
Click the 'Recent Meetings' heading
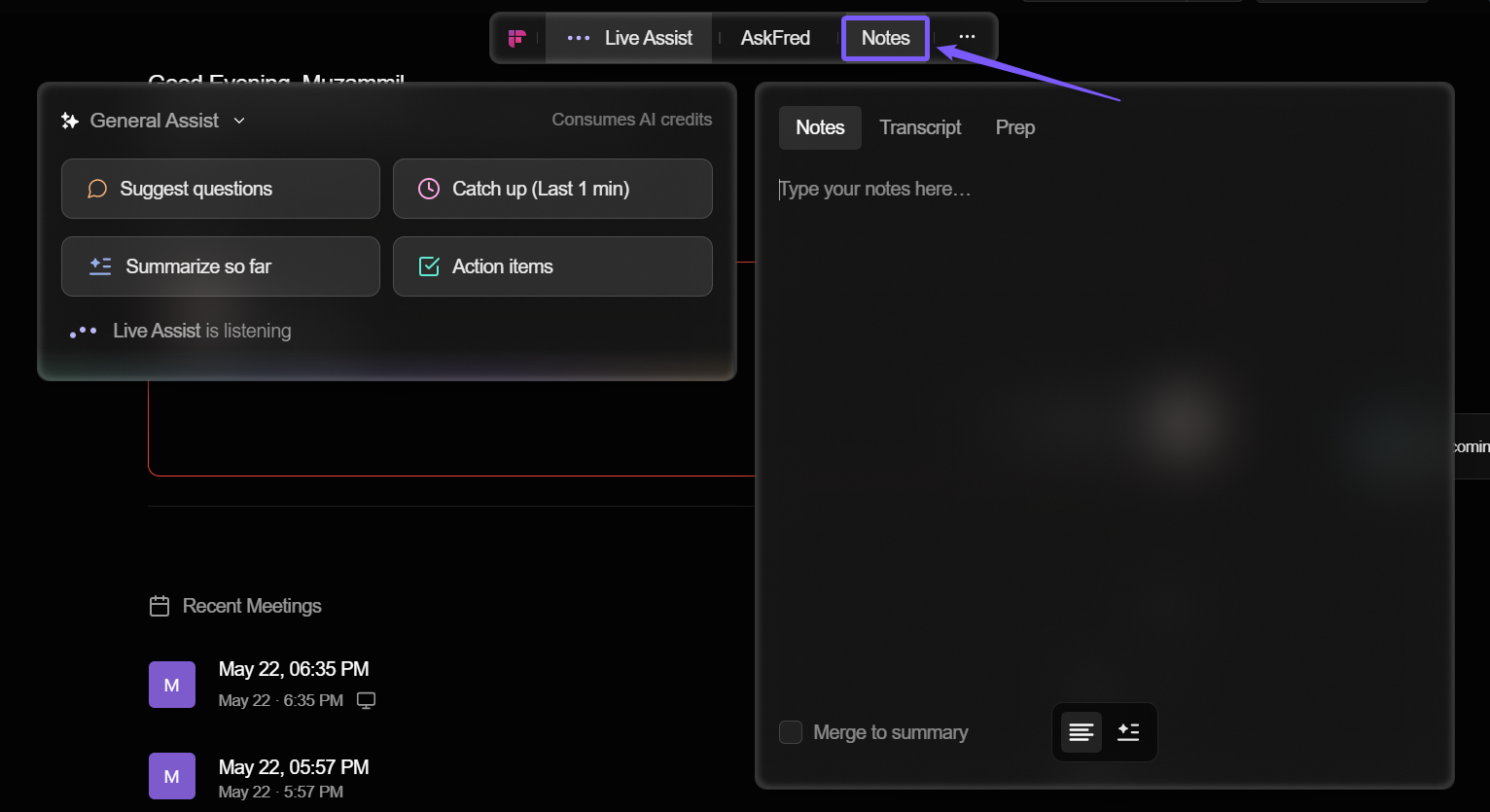click(x=252, y=606)
